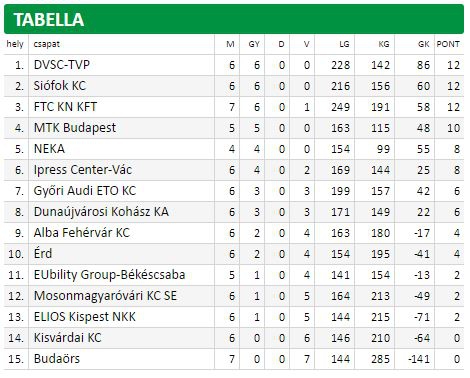Open EUbility Group-Békéscsaba team entry

click(x=109, y=275)
